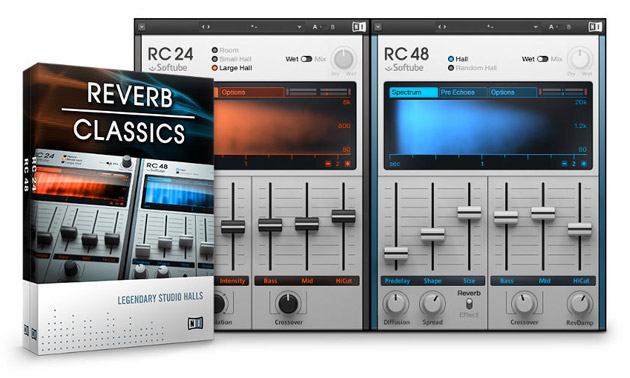The height and width of the screenshot is (378, 630).
Task: Click the Softube logo under RC 48
Action: point(404,68)
